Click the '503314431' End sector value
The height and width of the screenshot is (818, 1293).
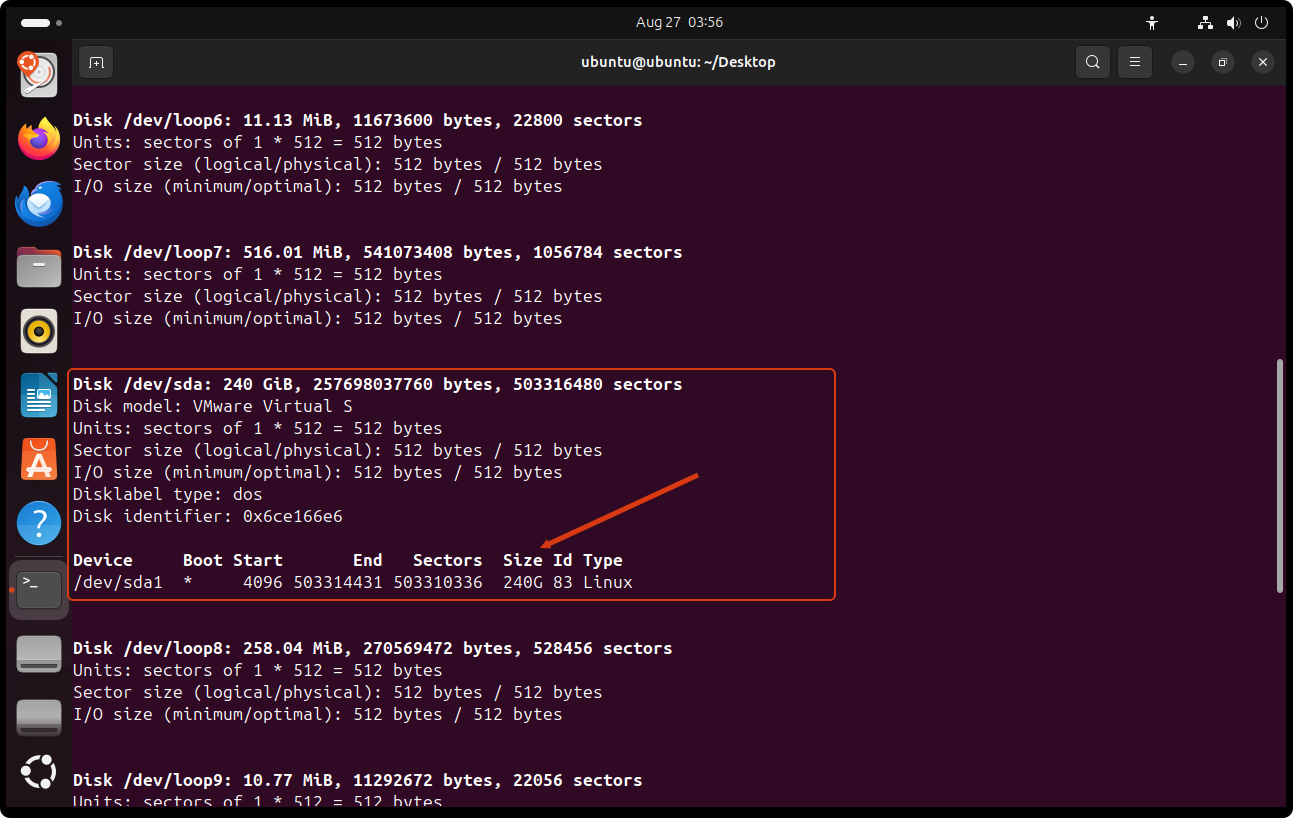click(x=338, y=582)
